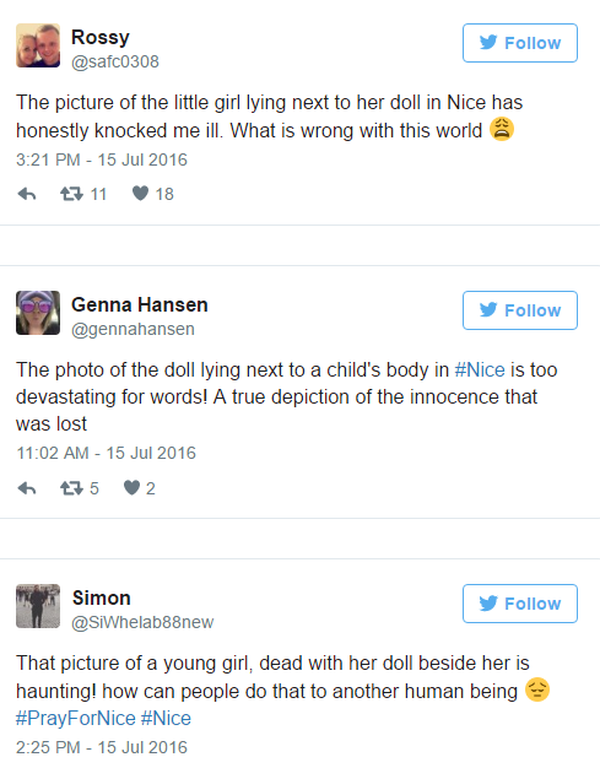Follow Genna Hansen

click(x=519, y=310)
